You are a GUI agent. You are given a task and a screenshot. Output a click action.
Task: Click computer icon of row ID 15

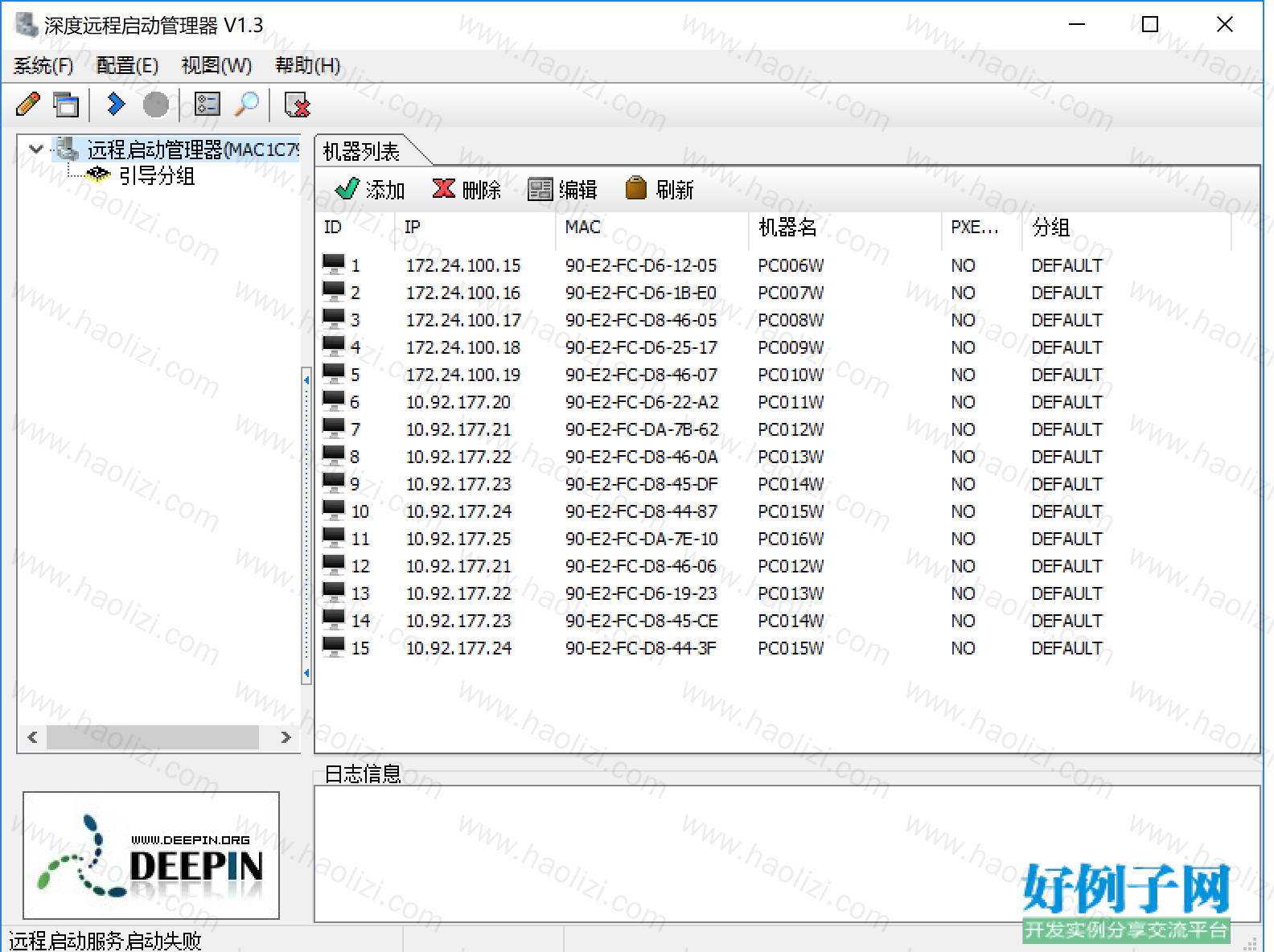[x=334, y=646]
